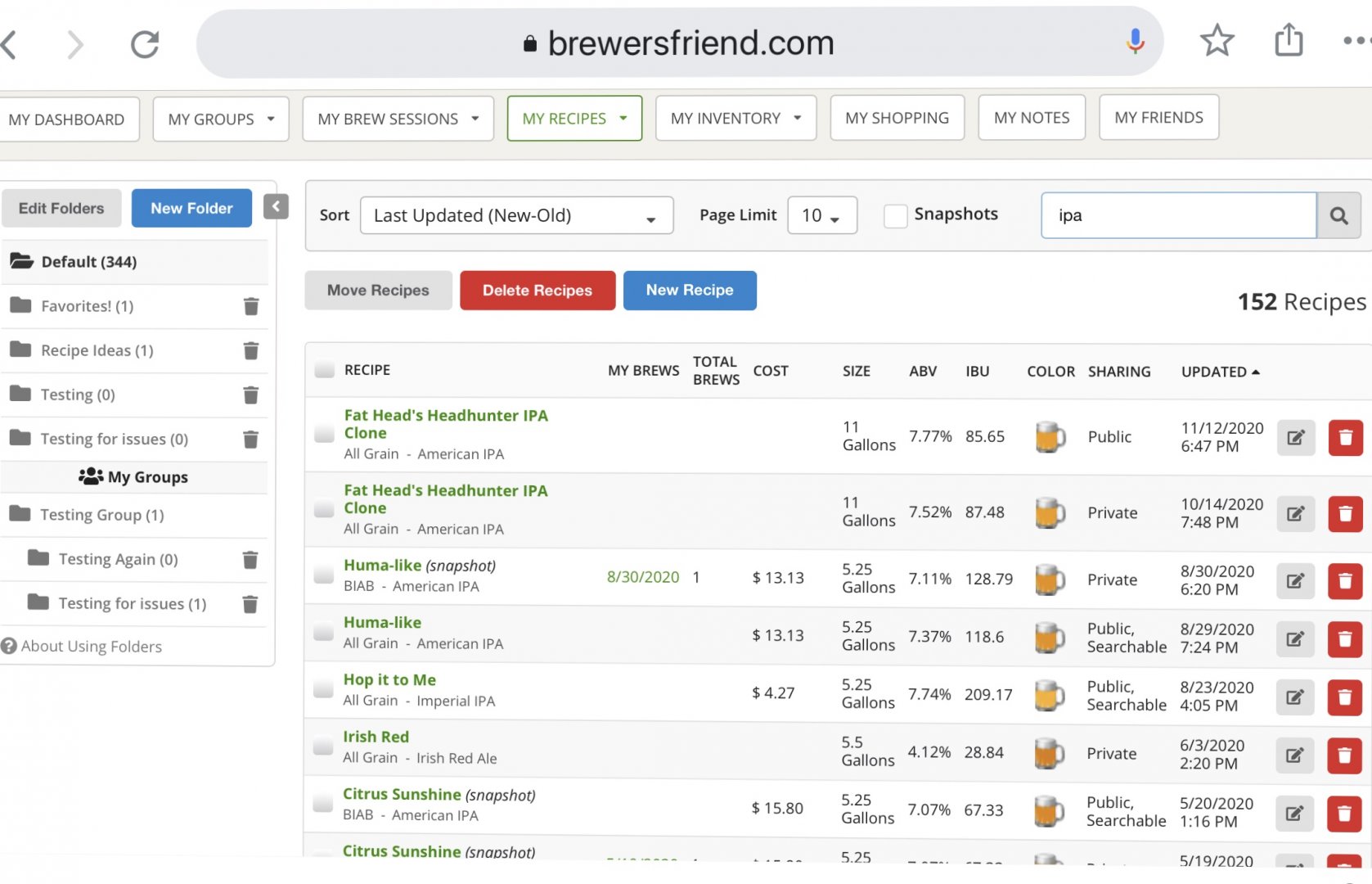The image size is (1372, 884).
Task: Expand the Page Limit dropdown
Action: tap(821, 216)
